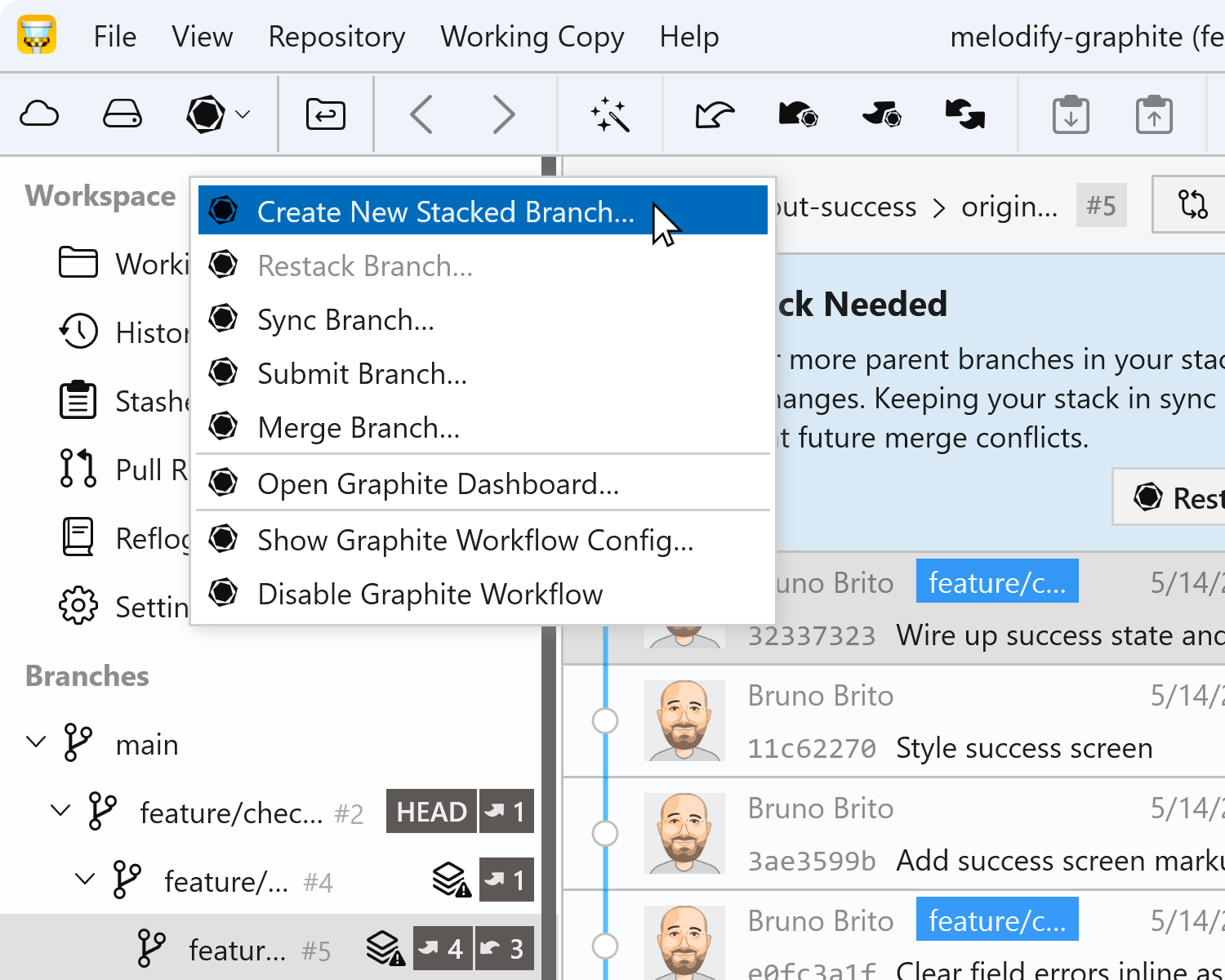Click the Graphite workflow toolbar icon
1225x980 pixels.
pyautogui.click(x=205, y=114)
